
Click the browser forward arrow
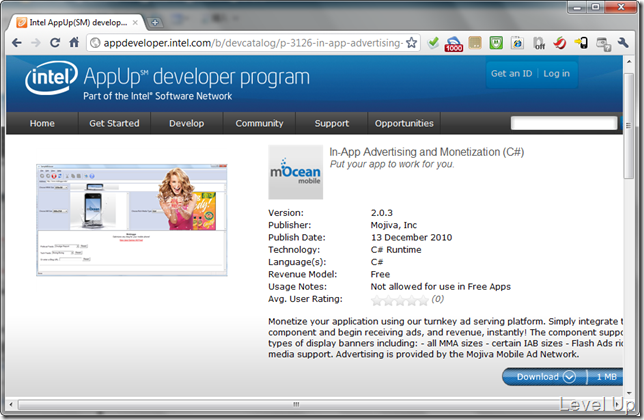click(x=36, y=43)
